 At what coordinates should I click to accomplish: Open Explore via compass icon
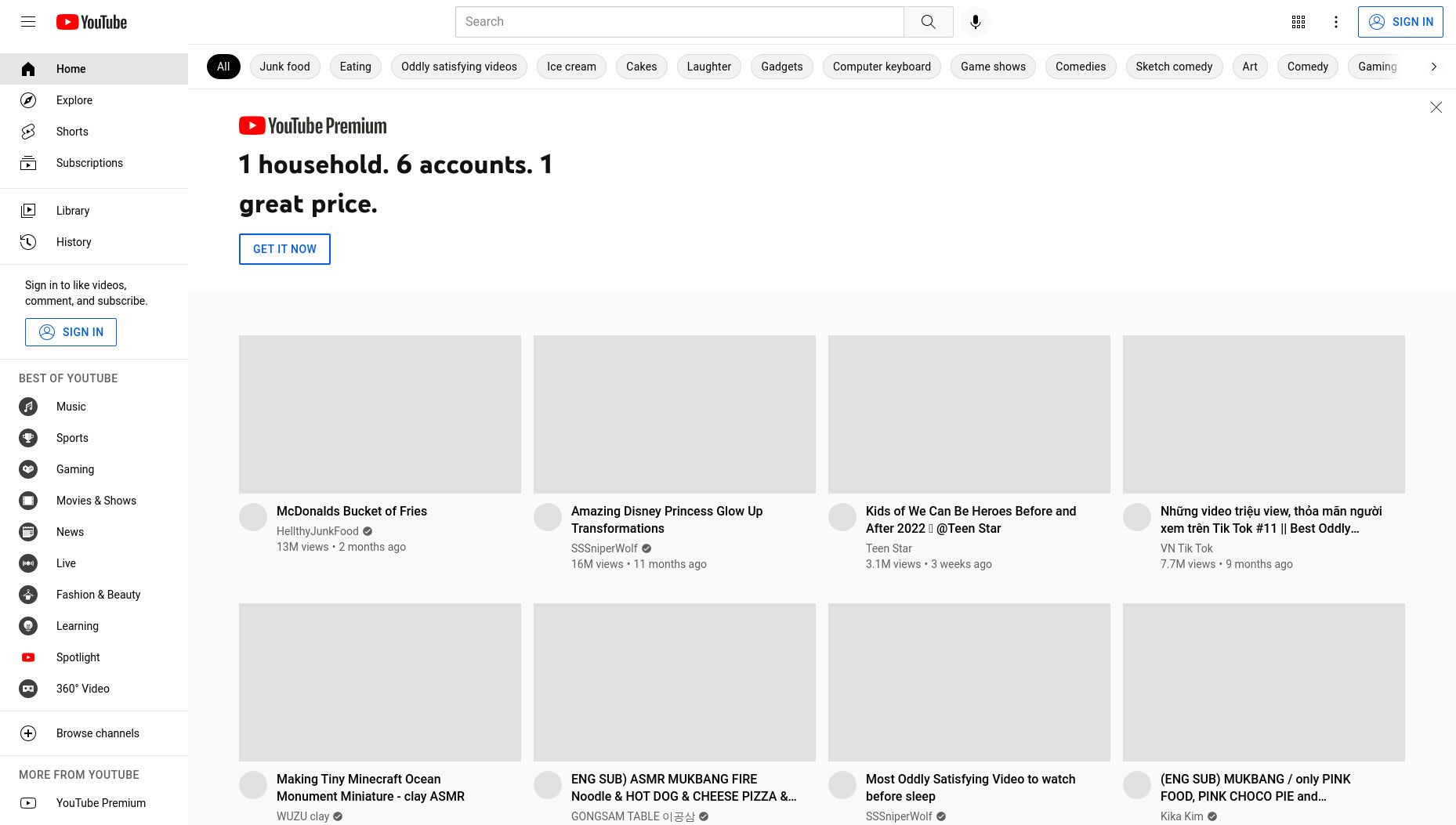(28, 100)
